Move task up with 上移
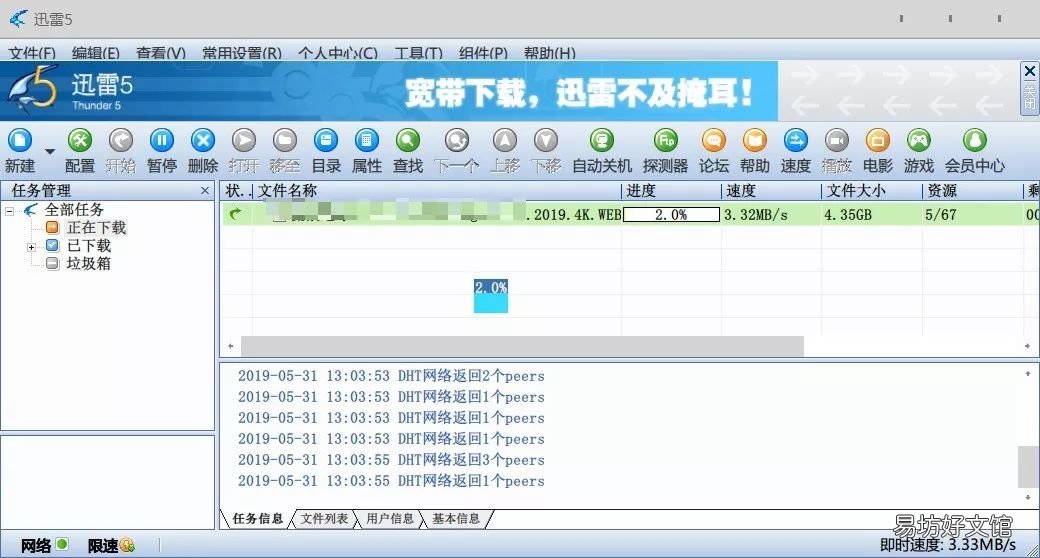1040x558 pixels. pyautogui.click(x=505, y=140)
